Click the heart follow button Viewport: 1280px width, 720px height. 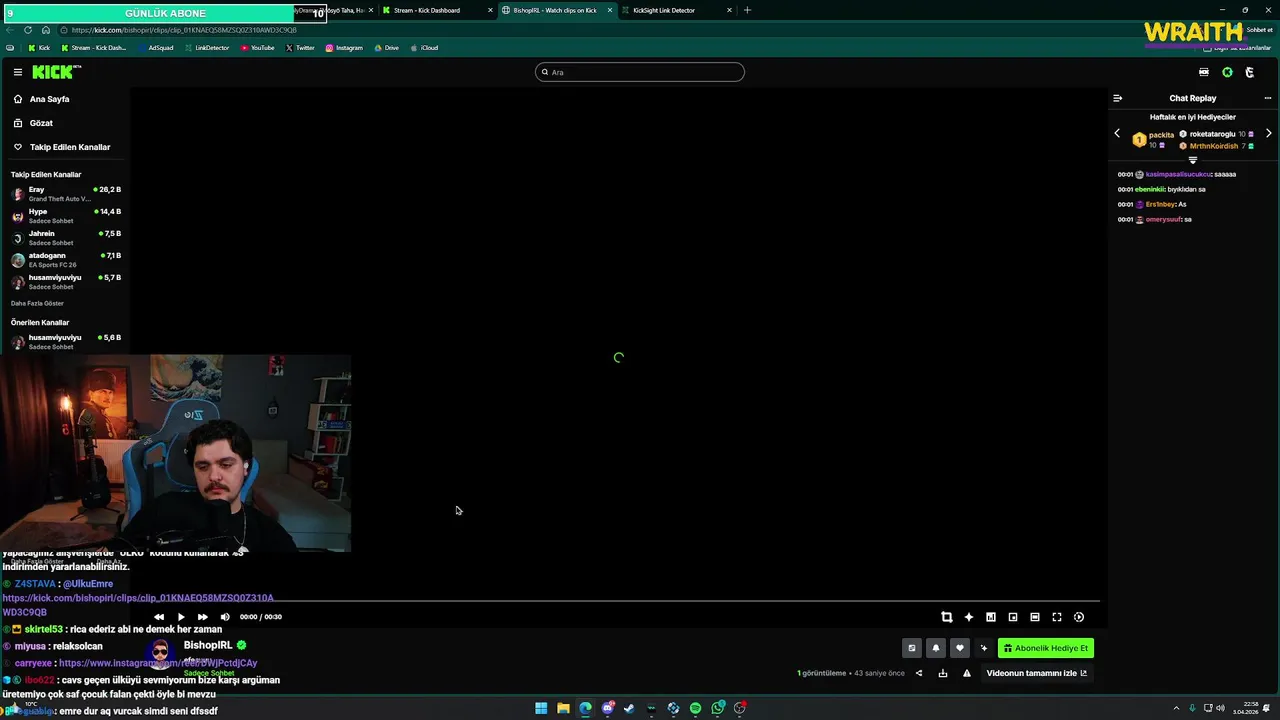960,648
